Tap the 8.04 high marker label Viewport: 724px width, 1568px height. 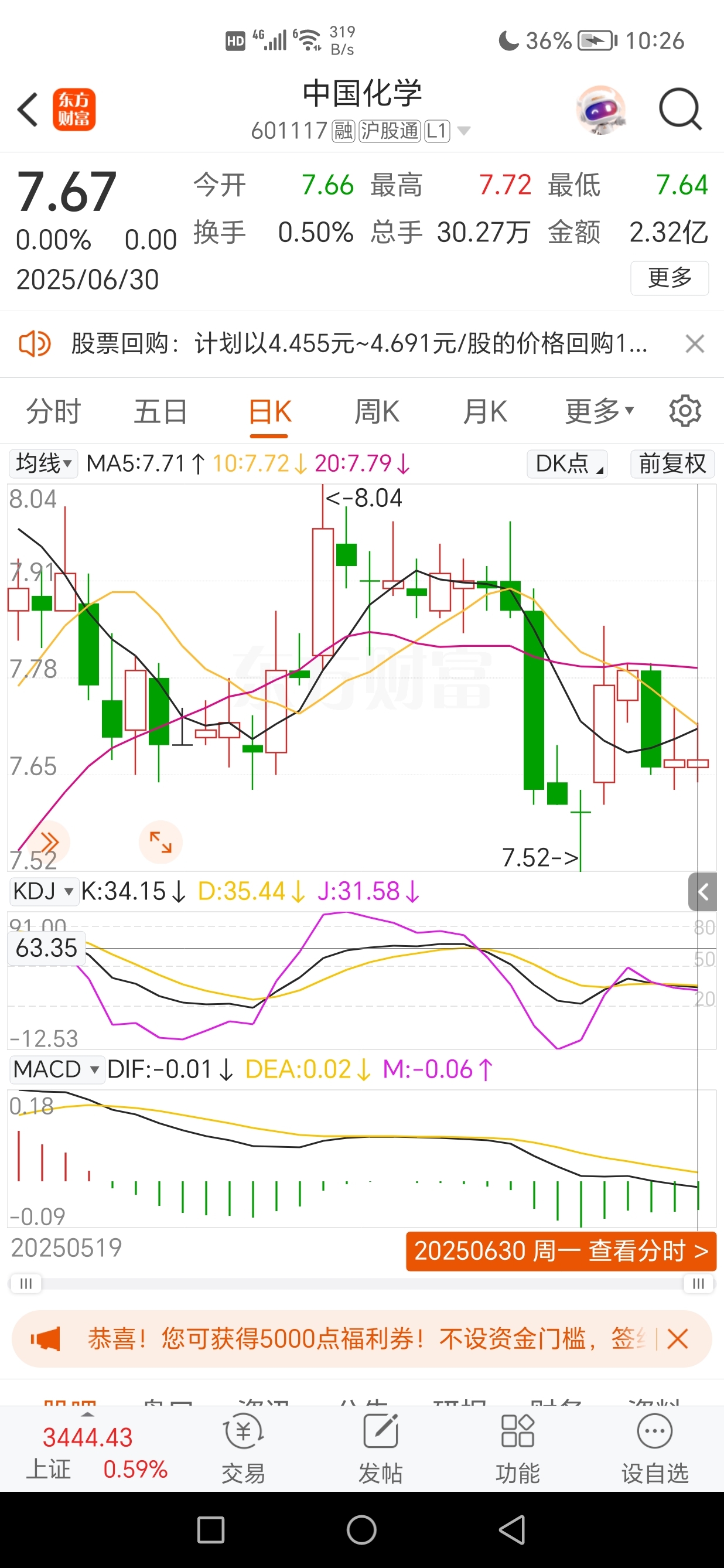click(x=364, y=498)
